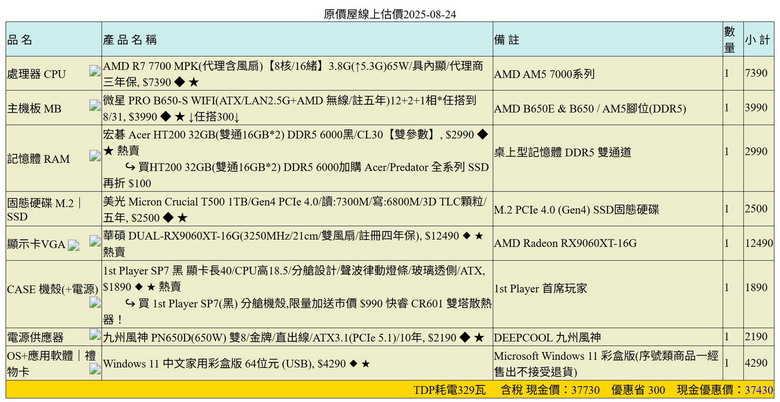Click the image icon in the 記憶體 RAM row
The height and width of the screenshot is (402, 780).
coord(95,156)
